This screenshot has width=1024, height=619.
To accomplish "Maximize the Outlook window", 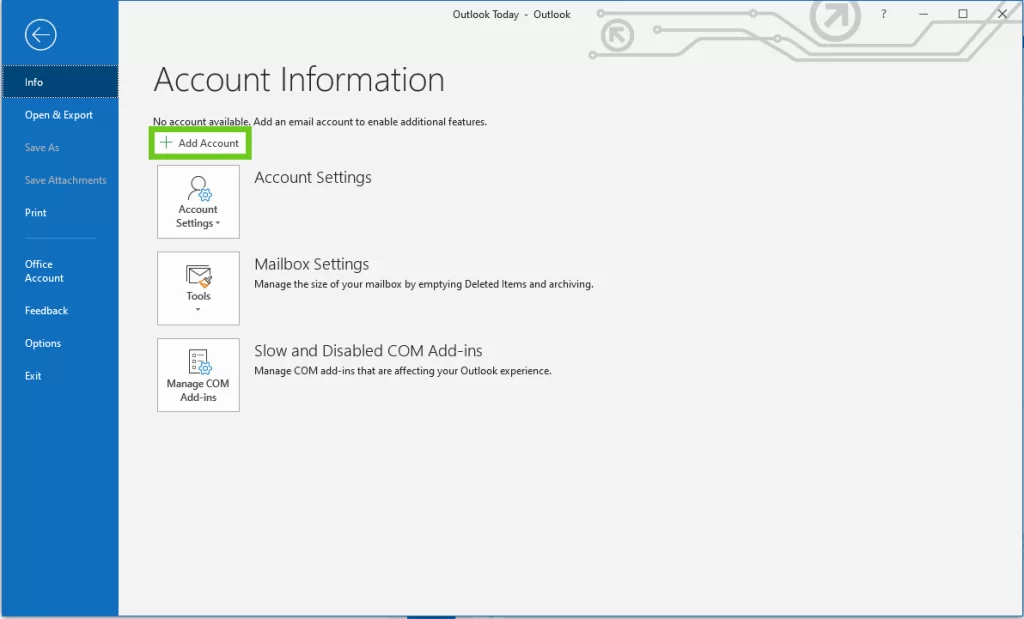I will [x=962, y=14].
